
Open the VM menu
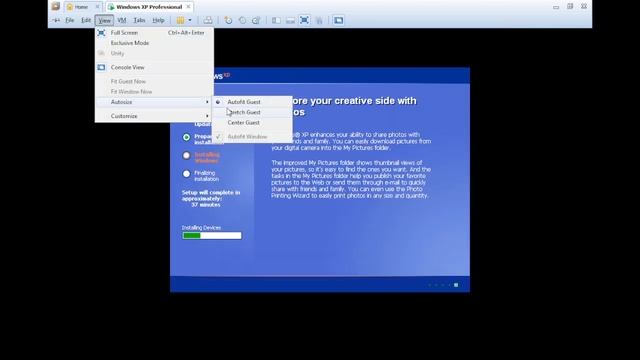[x=122, y=20]
